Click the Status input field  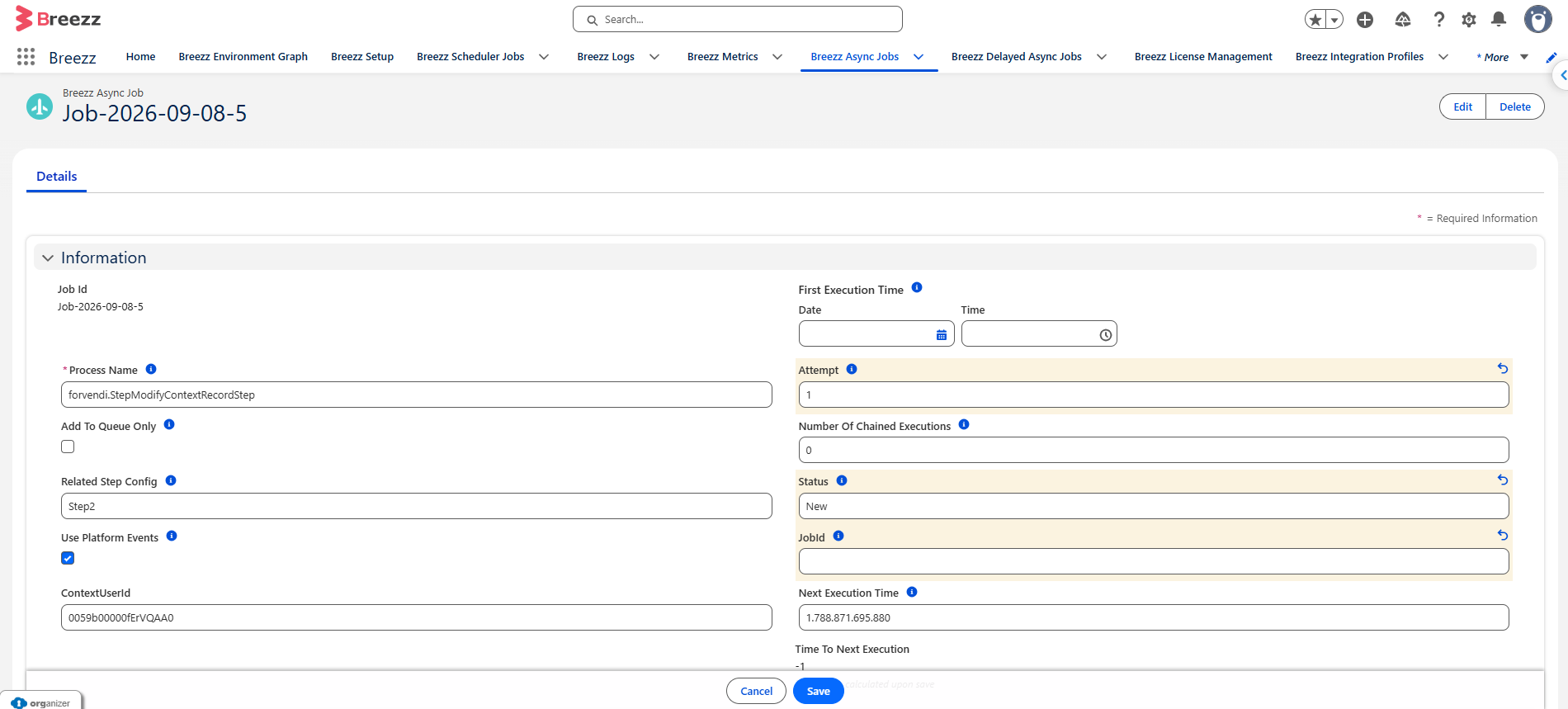pyautogui.click(x=1154, y=506)
